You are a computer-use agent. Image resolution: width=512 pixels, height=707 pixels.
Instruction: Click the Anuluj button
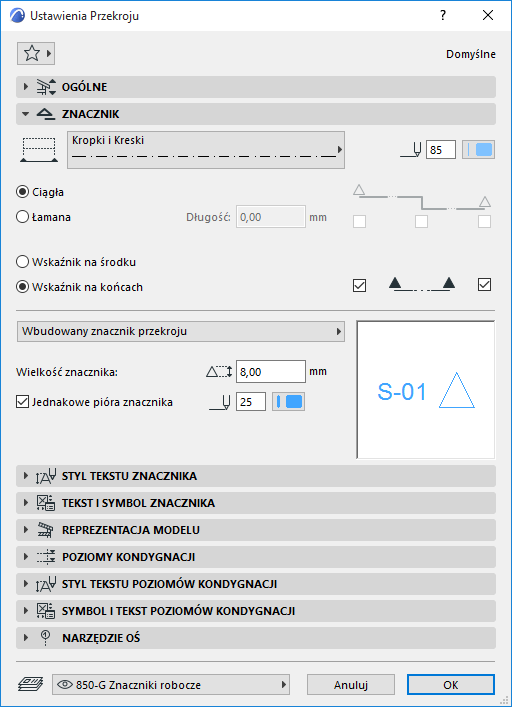(351, 685)
